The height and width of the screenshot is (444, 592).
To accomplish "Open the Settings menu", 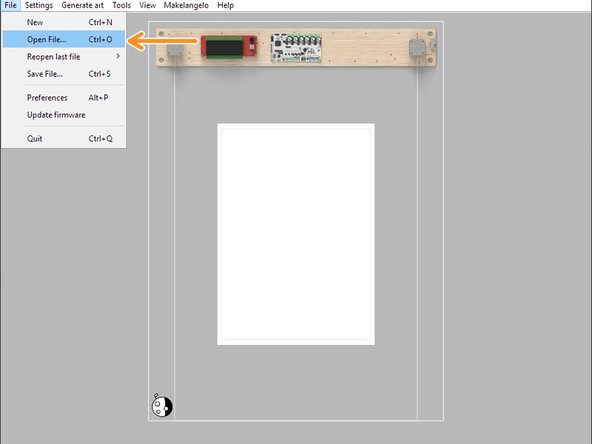I will pos(39,5).
